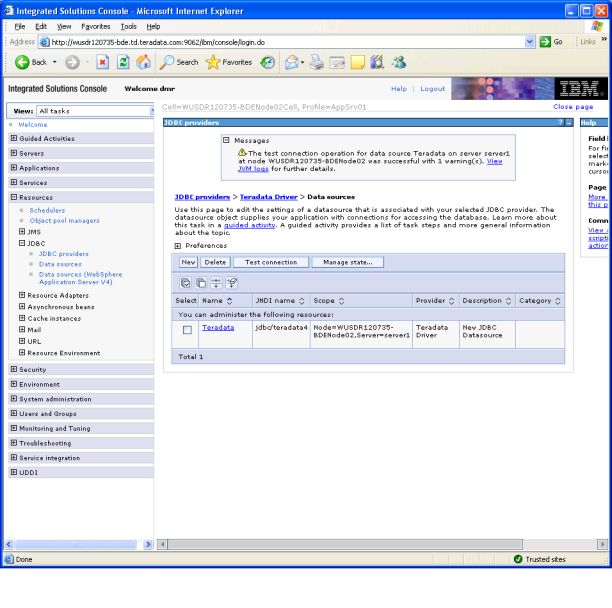Open the address bar dropdown arrow
Viewport: 612px width, 608px height.
(x=529, y=42)
